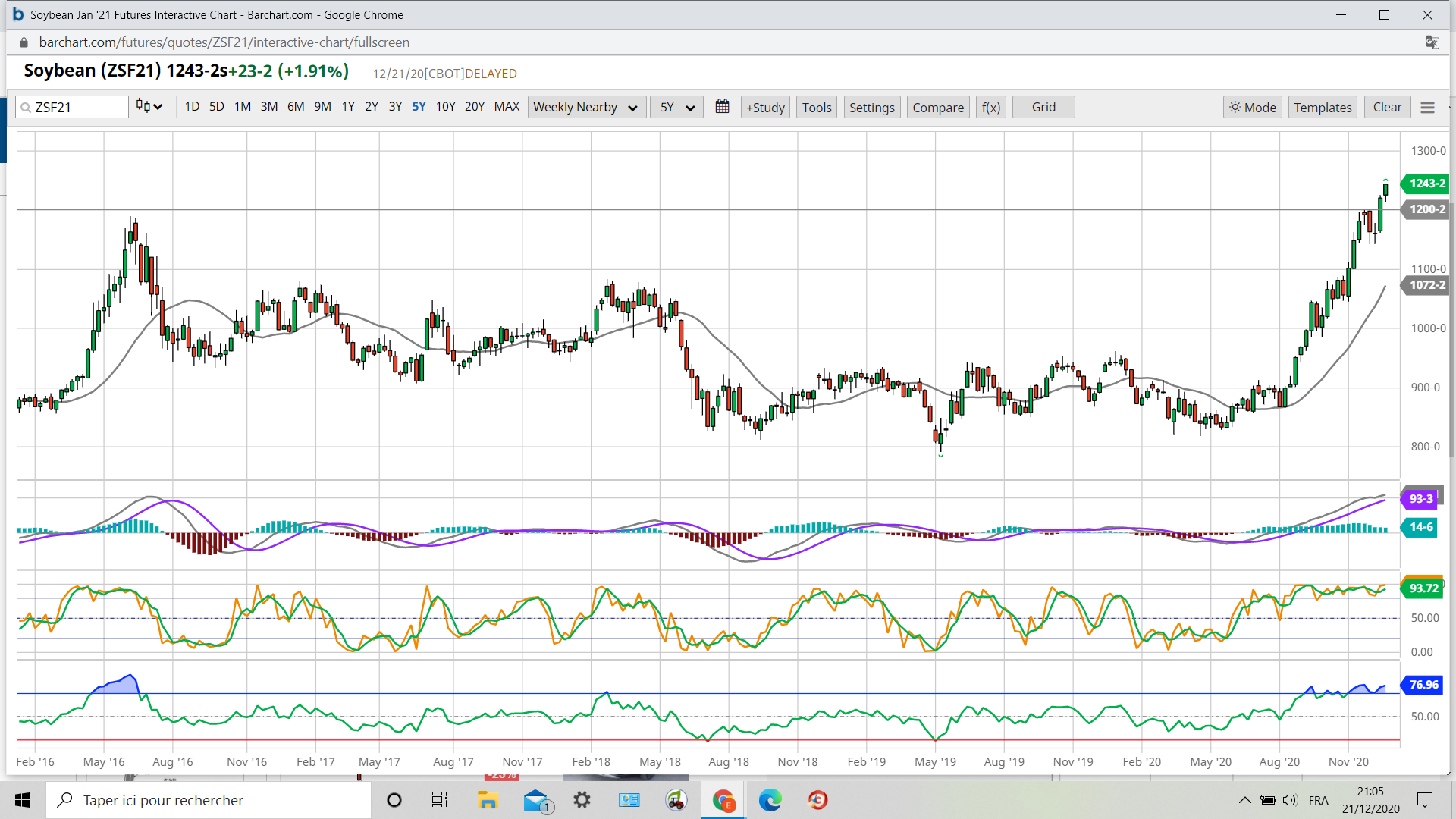Open the Templates menu
The image size is (1456, 819).
click(x=1323, y=108)
